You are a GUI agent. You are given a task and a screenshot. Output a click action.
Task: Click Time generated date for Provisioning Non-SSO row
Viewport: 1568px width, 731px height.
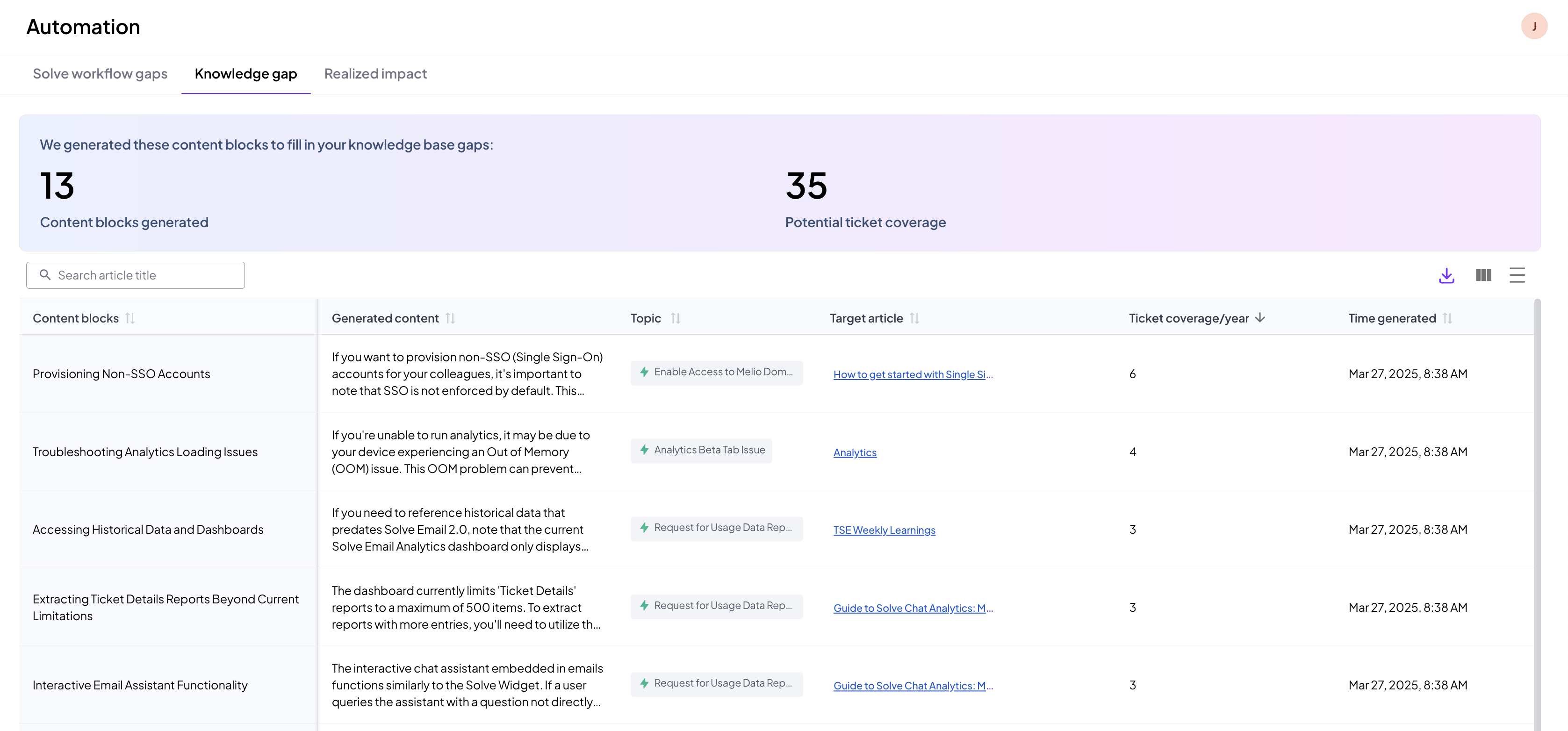[1407, 374]
